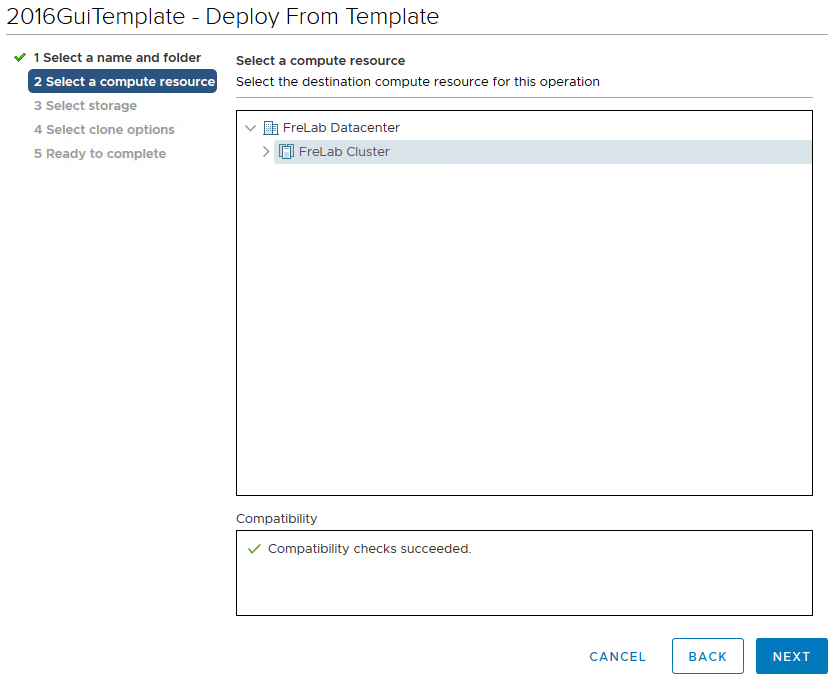Select the FreLab Datacenter label in tree
The image size is (835, 683).
341,128
